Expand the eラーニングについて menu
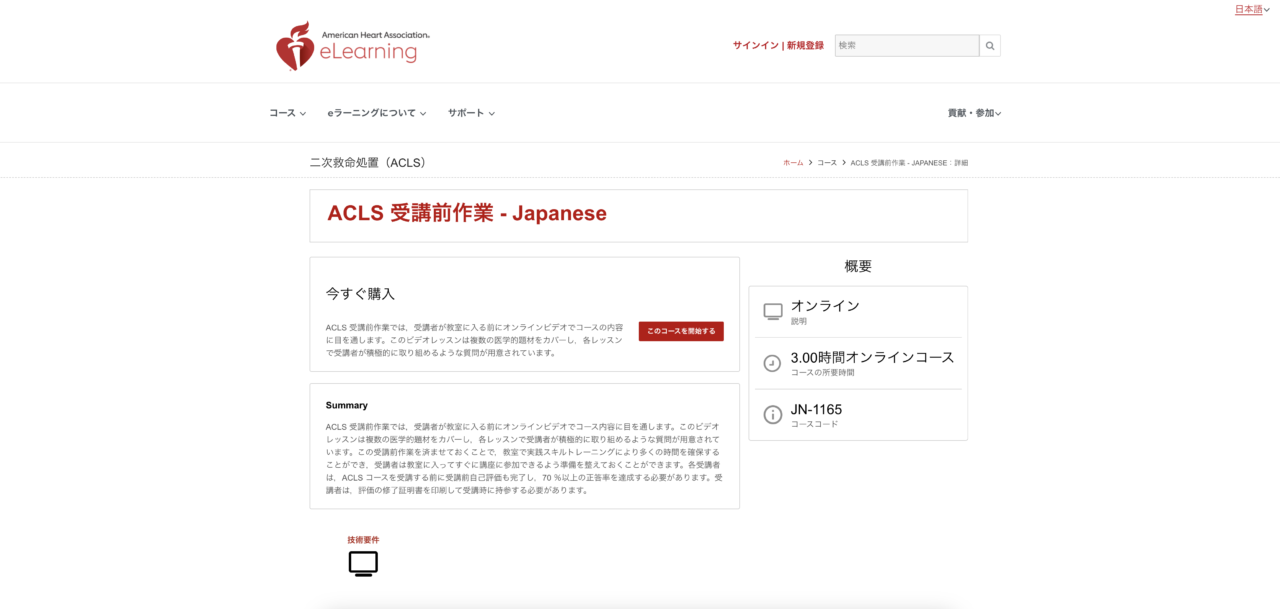Image resolution: width=1280 pixels, height=609 pixels. tap(377, 113)
